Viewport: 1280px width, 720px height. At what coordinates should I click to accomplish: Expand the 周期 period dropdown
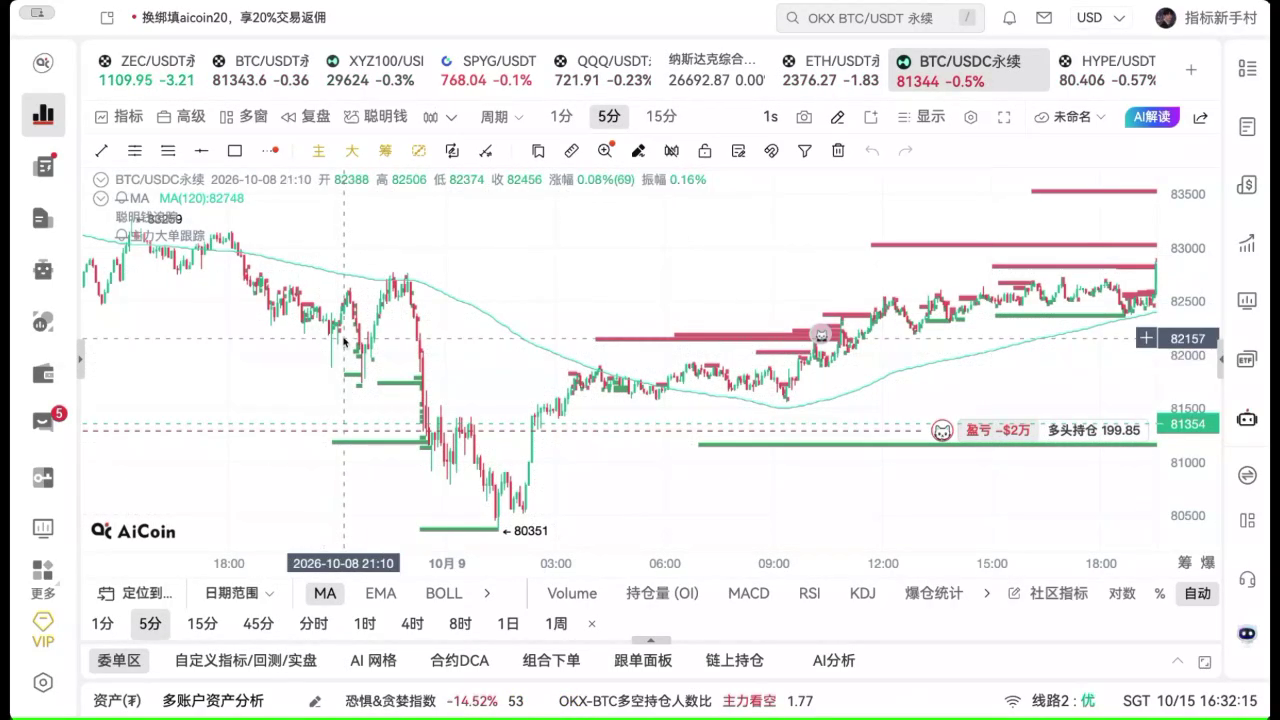(502, 117)
